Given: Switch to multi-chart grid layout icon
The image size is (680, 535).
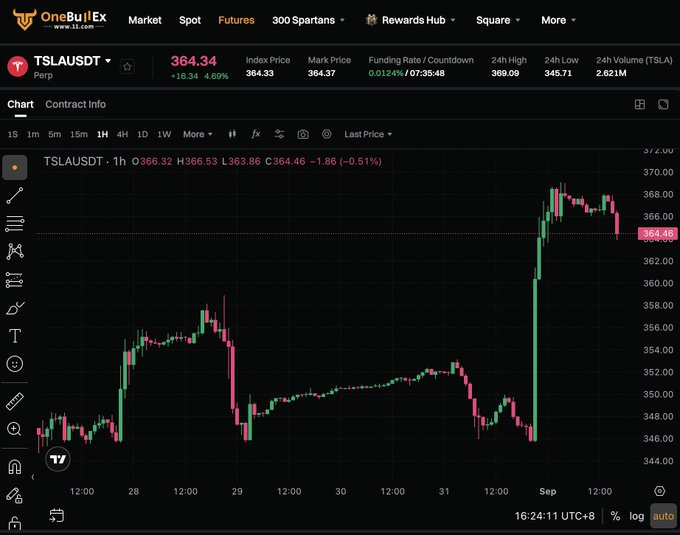Looking at the screenshot, I should tap(640, 104).
